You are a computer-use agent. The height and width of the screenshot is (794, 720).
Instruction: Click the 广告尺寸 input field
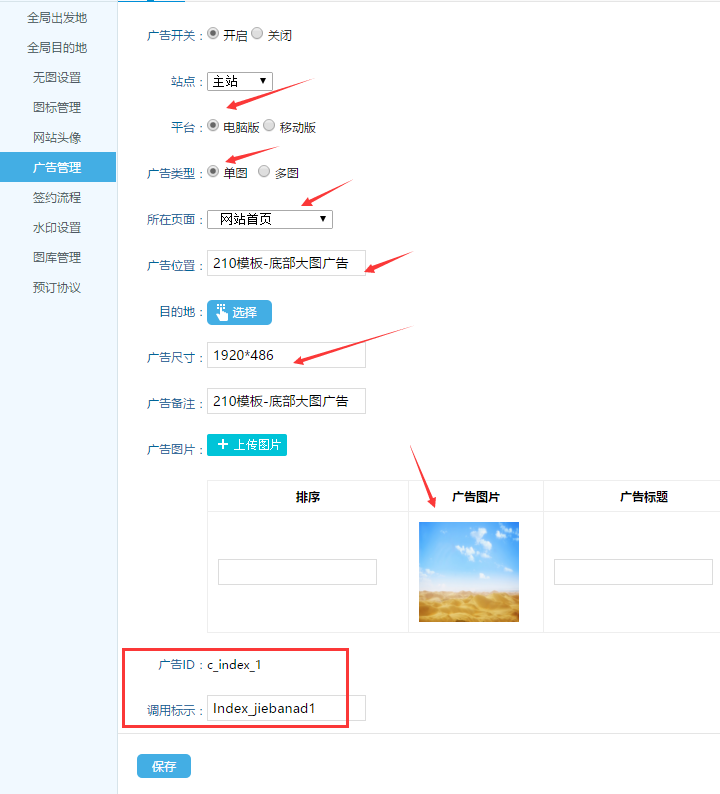coord(286,355)
